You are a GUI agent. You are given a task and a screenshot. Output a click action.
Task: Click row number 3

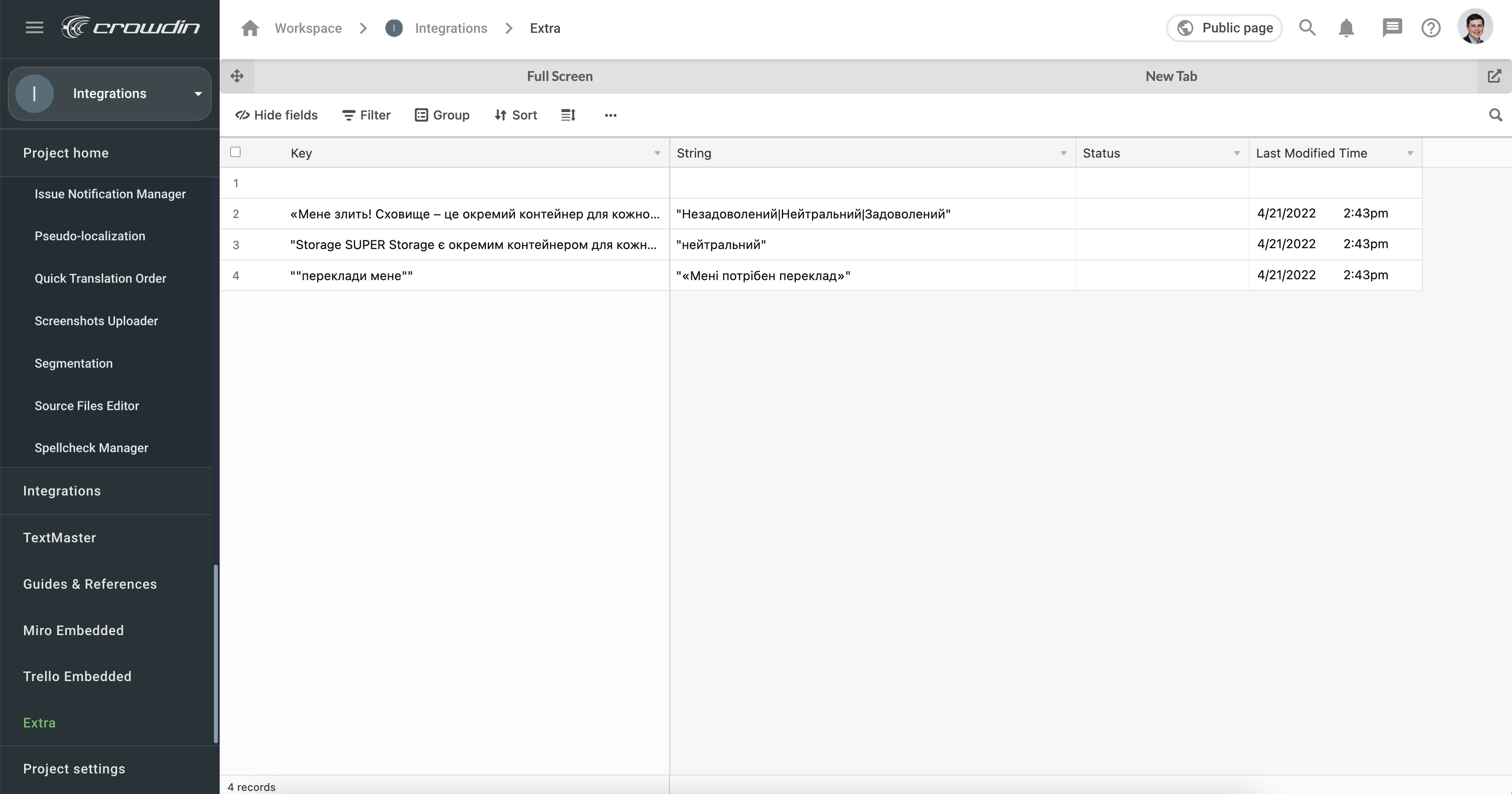(236, 245)
